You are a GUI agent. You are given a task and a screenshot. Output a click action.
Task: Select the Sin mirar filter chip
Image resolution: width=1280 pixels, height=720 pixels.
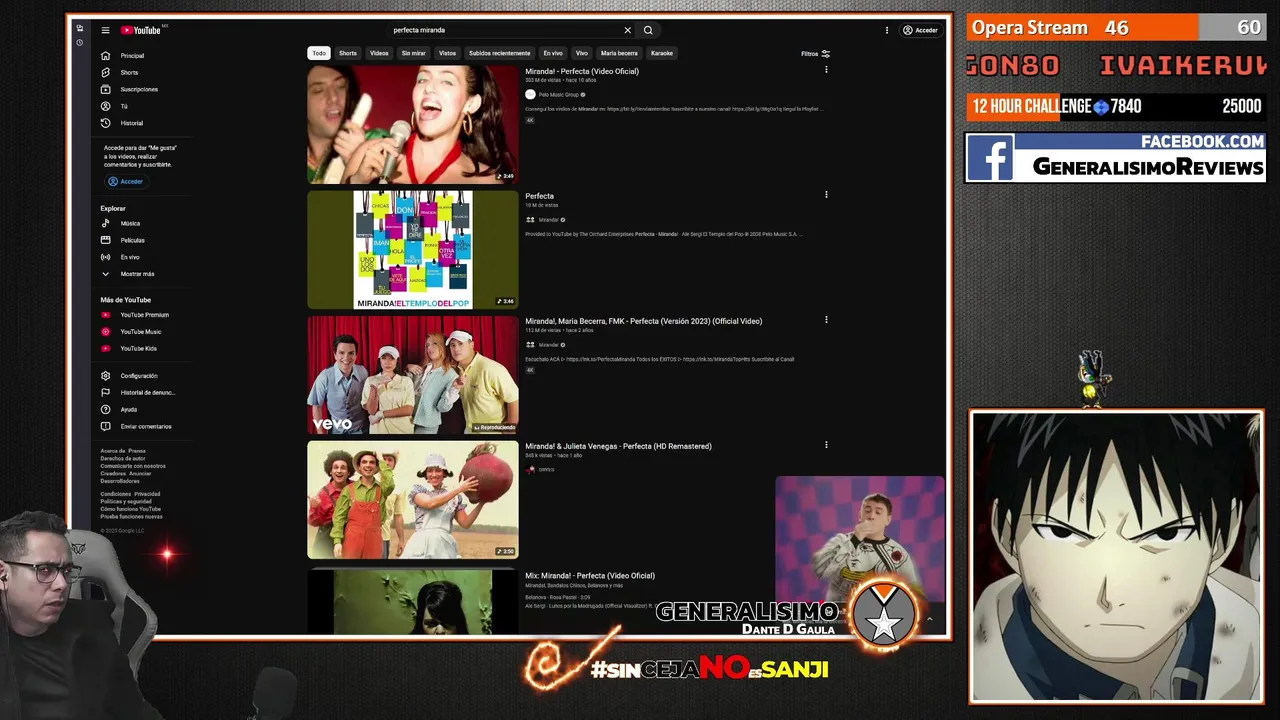click(x=413, y=53)
